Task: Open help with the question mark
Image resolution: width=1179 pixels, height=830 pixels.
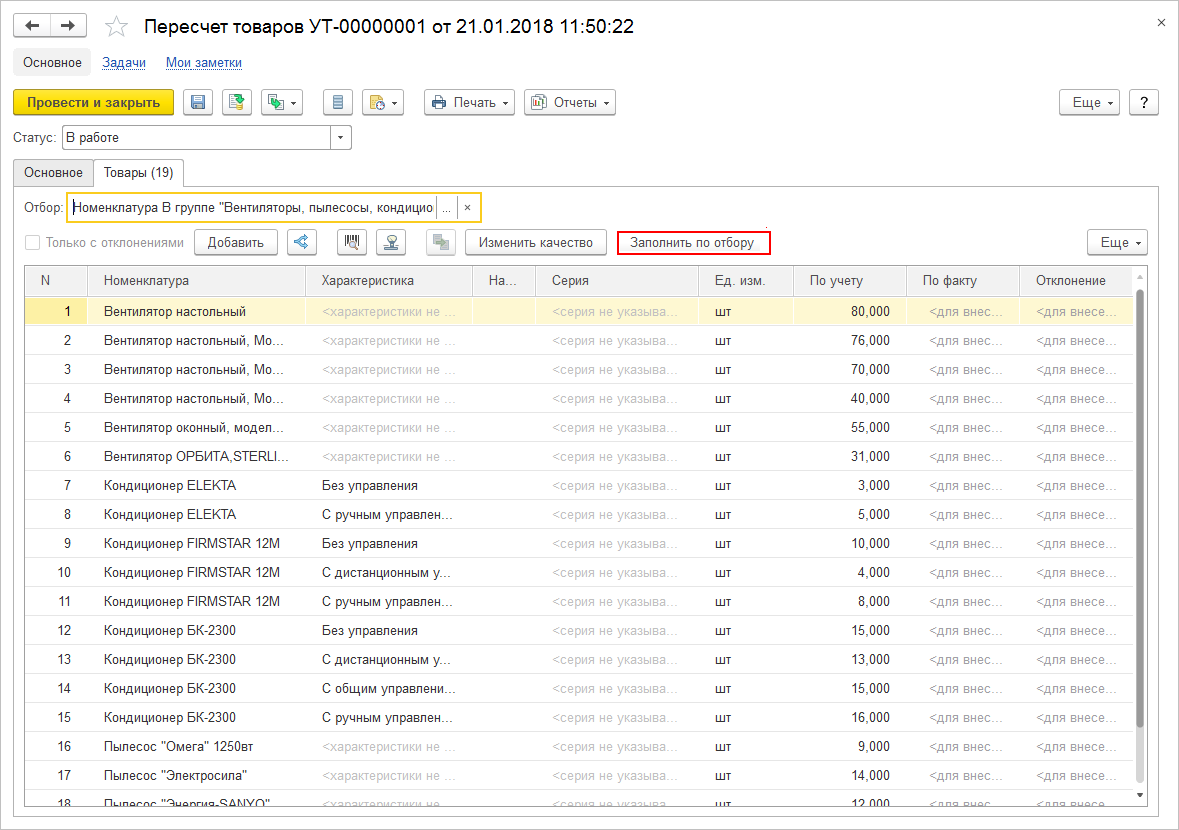Action: click(x=1144, y=102)
